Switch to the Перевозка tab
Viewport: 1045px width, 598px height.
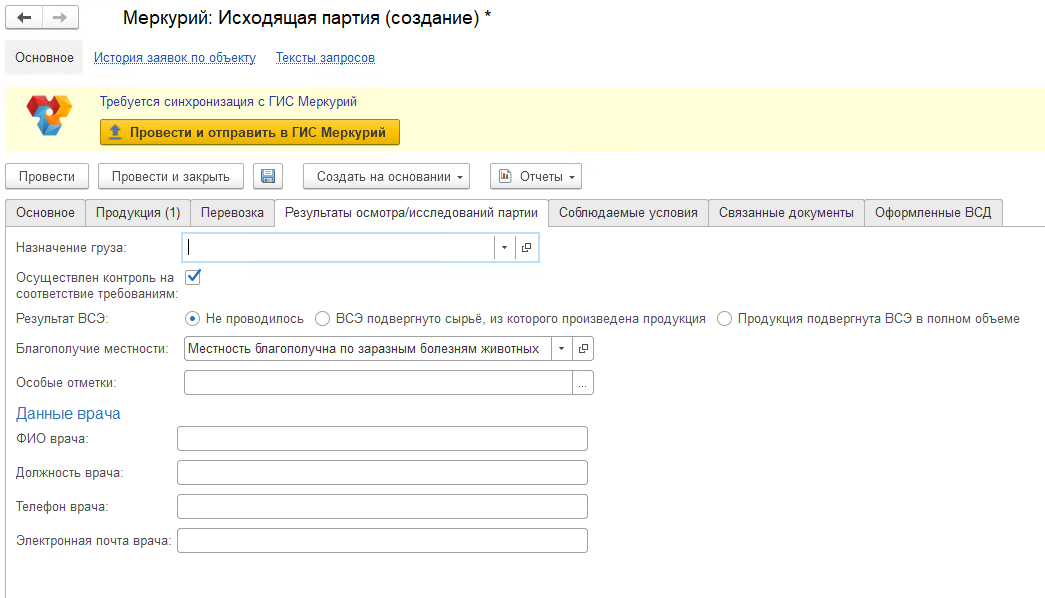pyautogui.click(x=232, y=213)
